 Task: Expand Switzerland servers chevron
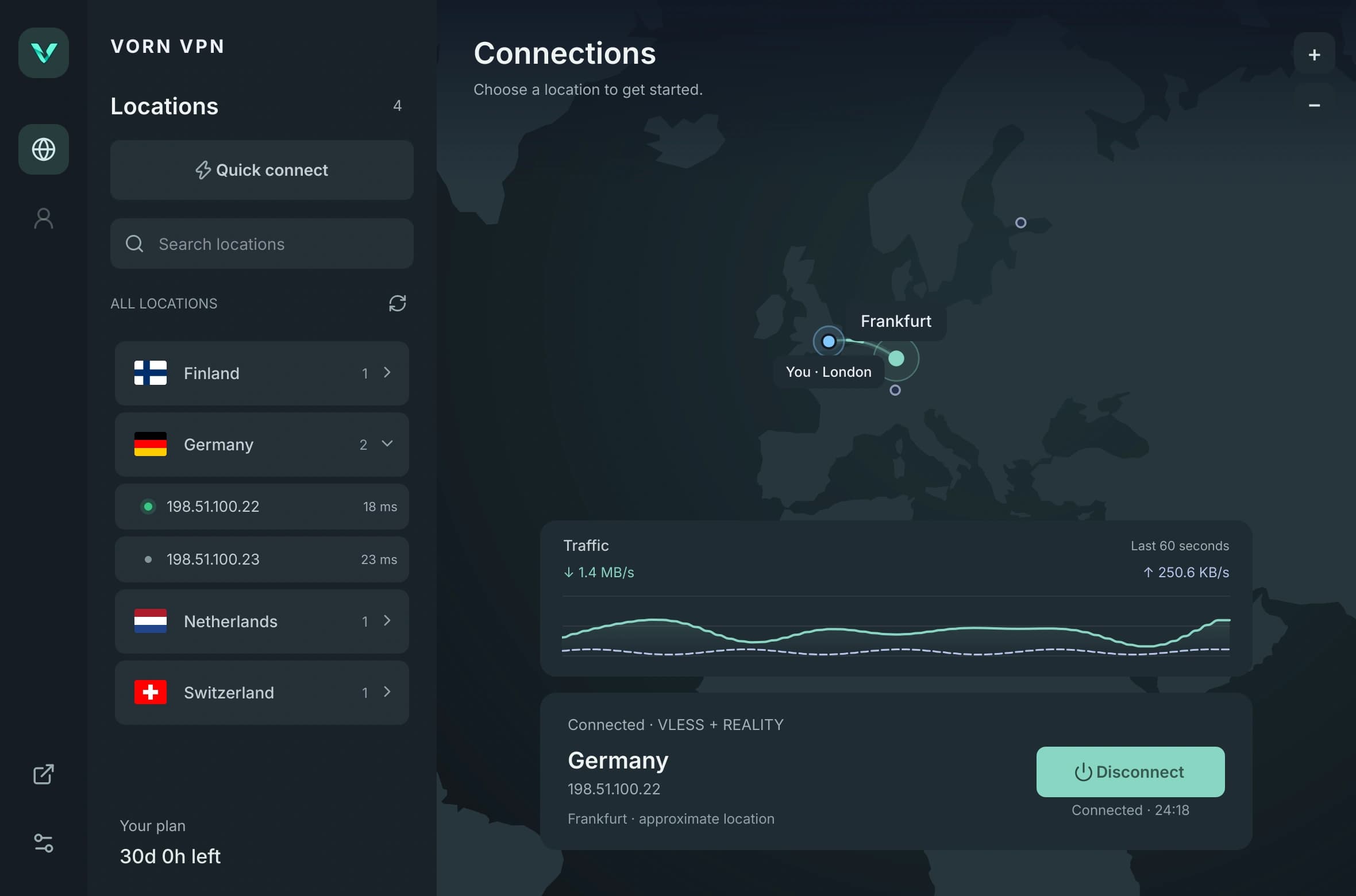[x=387, y=692]
